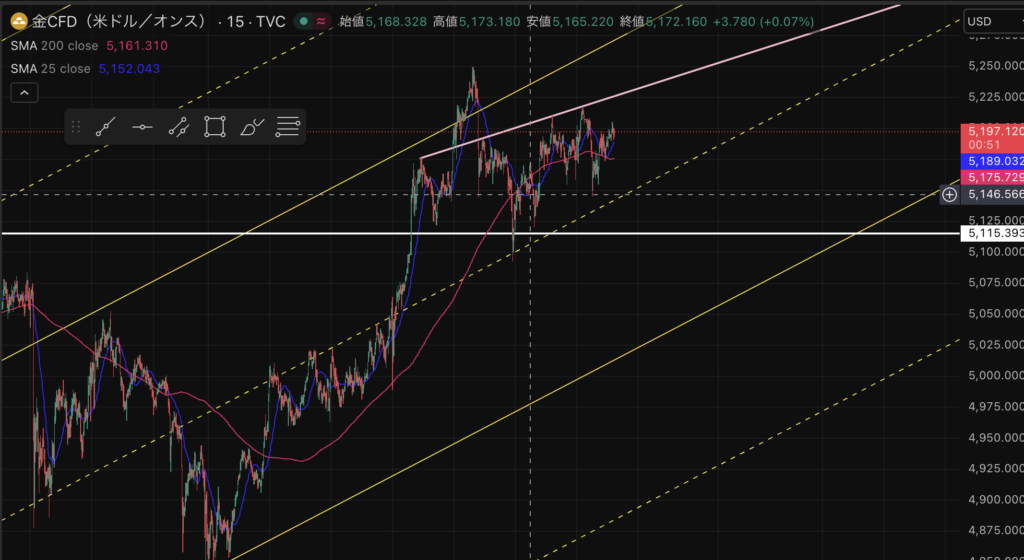The height and width of the screenshot is (560, 1024).
Task: Select the horizontal line tool in favorites toolbar
Action: pos(142,127)
